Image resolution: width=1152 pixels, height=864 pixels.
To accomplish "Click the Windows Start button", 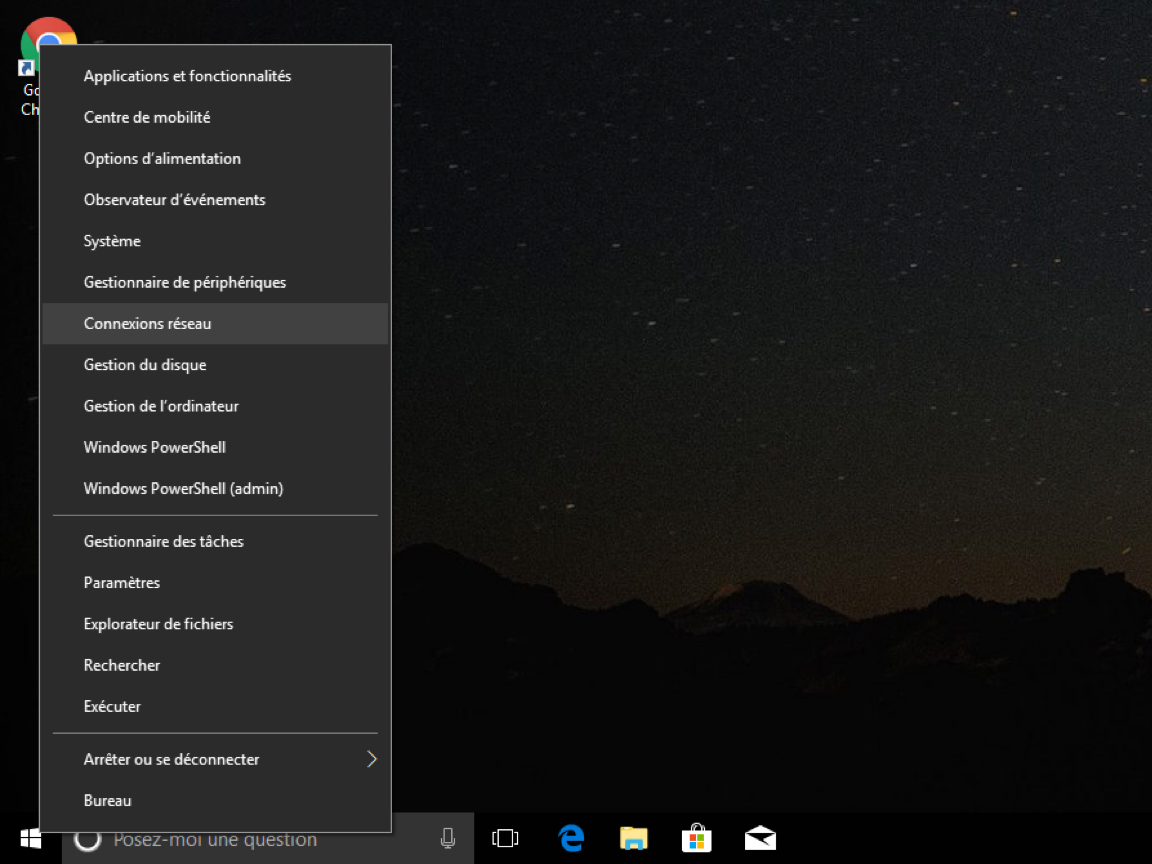I will (x=31, y=838).
